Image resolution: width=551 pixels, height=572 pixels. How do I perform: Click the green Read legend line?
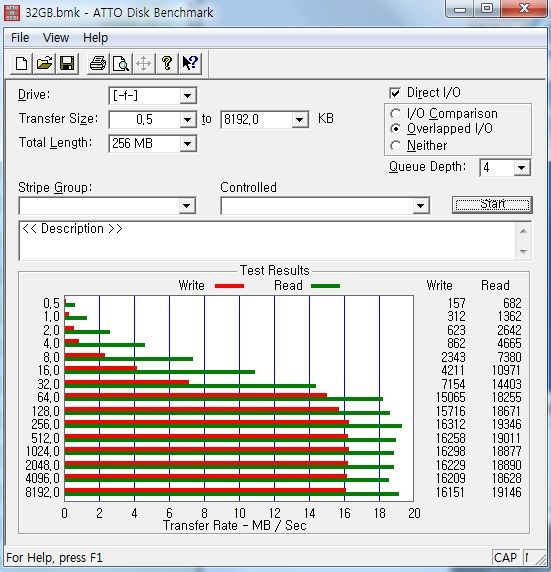pos(325,286)
